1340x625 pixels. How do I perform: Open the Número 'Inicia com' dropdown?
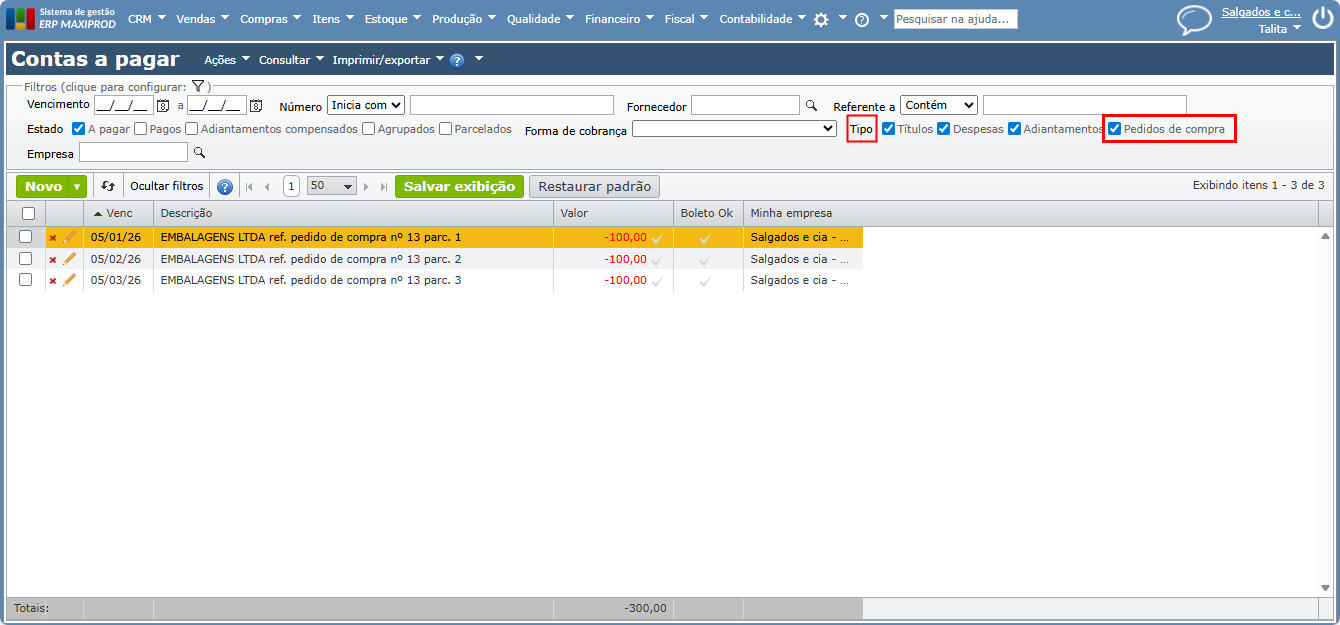point(366,105)
